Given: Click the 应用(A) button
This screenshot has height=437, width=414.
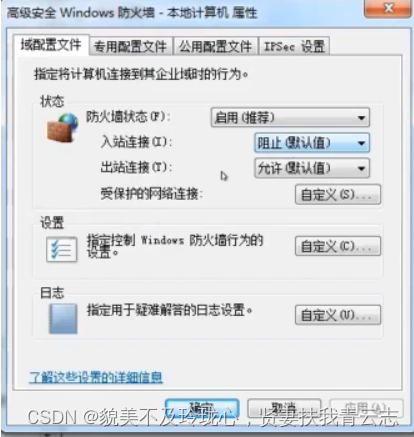Looking at the screenshot, I should [x=366, y=408].
